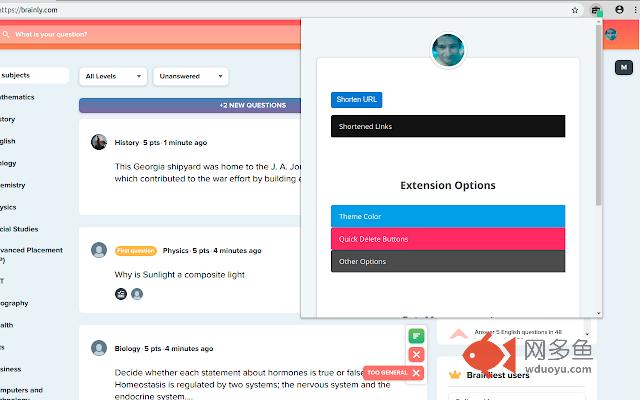Open History question asker's avatar

pyautogui.click(x=99, y=142)
